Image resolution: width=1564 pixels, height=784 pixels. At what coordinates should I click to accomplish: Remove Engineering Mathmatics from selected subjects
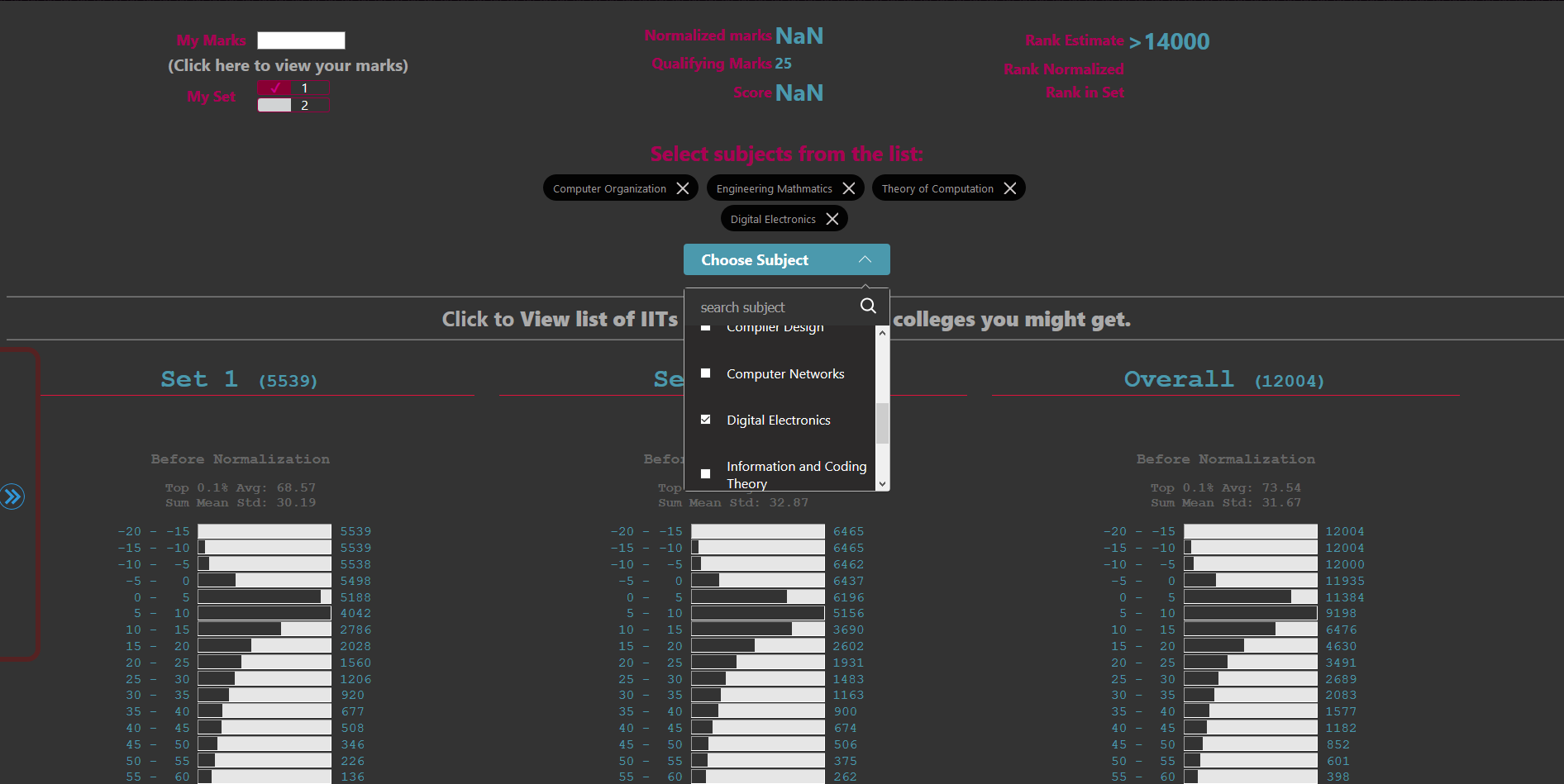click(x=849, y=188)
